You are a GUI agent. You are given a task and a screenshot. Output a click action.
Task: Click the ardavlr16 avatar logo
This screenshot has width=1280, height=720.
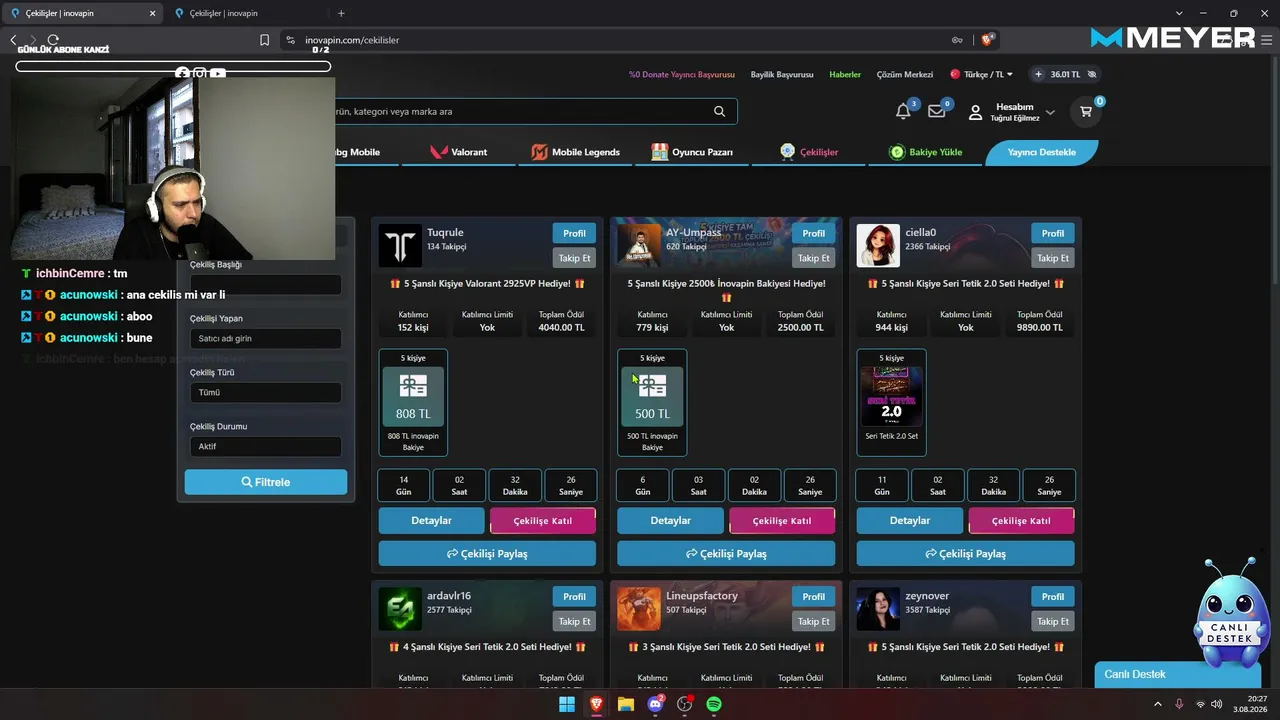click(x=400, y=609)
